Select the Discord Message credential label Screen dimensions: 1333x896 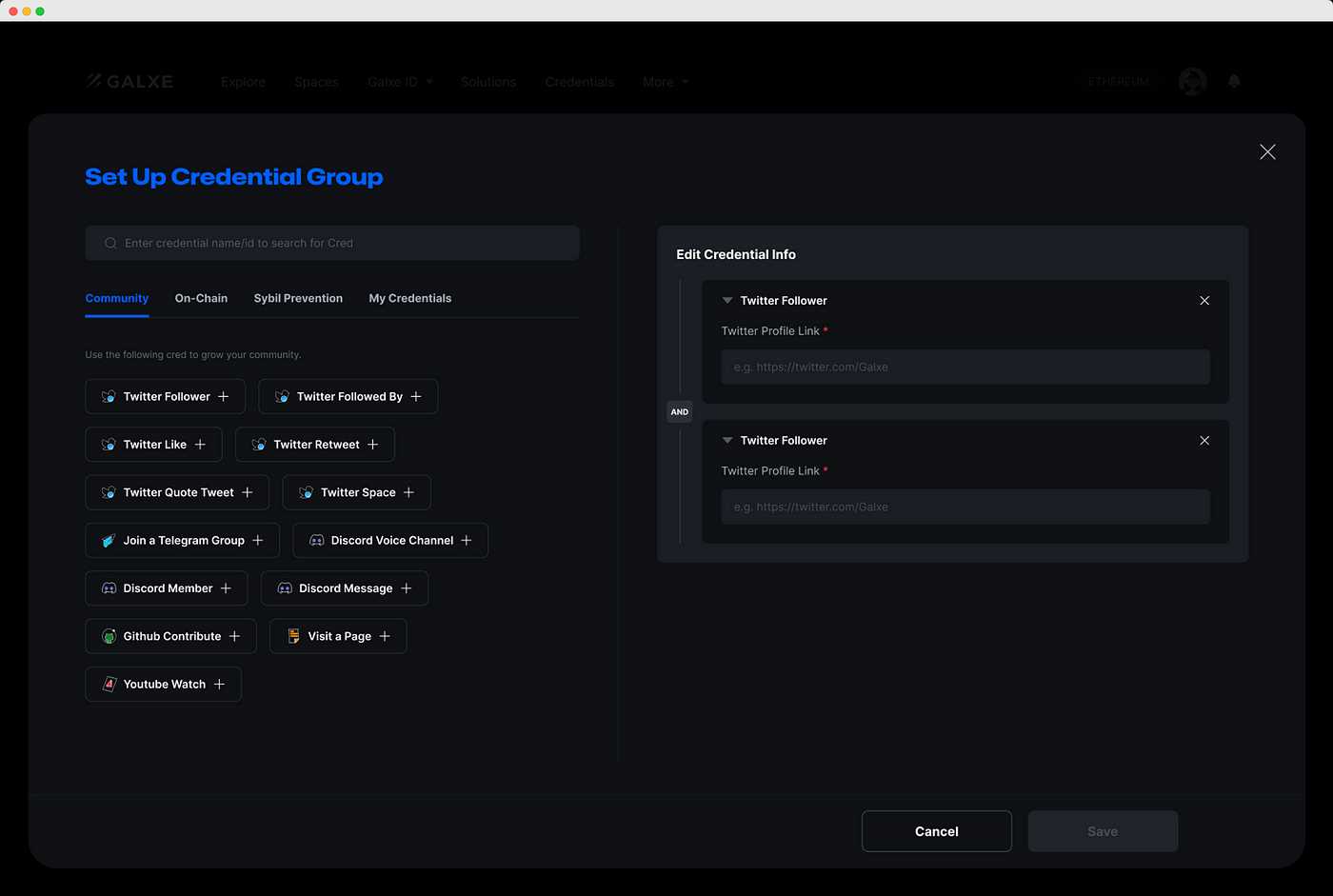[x=346, y=588]
